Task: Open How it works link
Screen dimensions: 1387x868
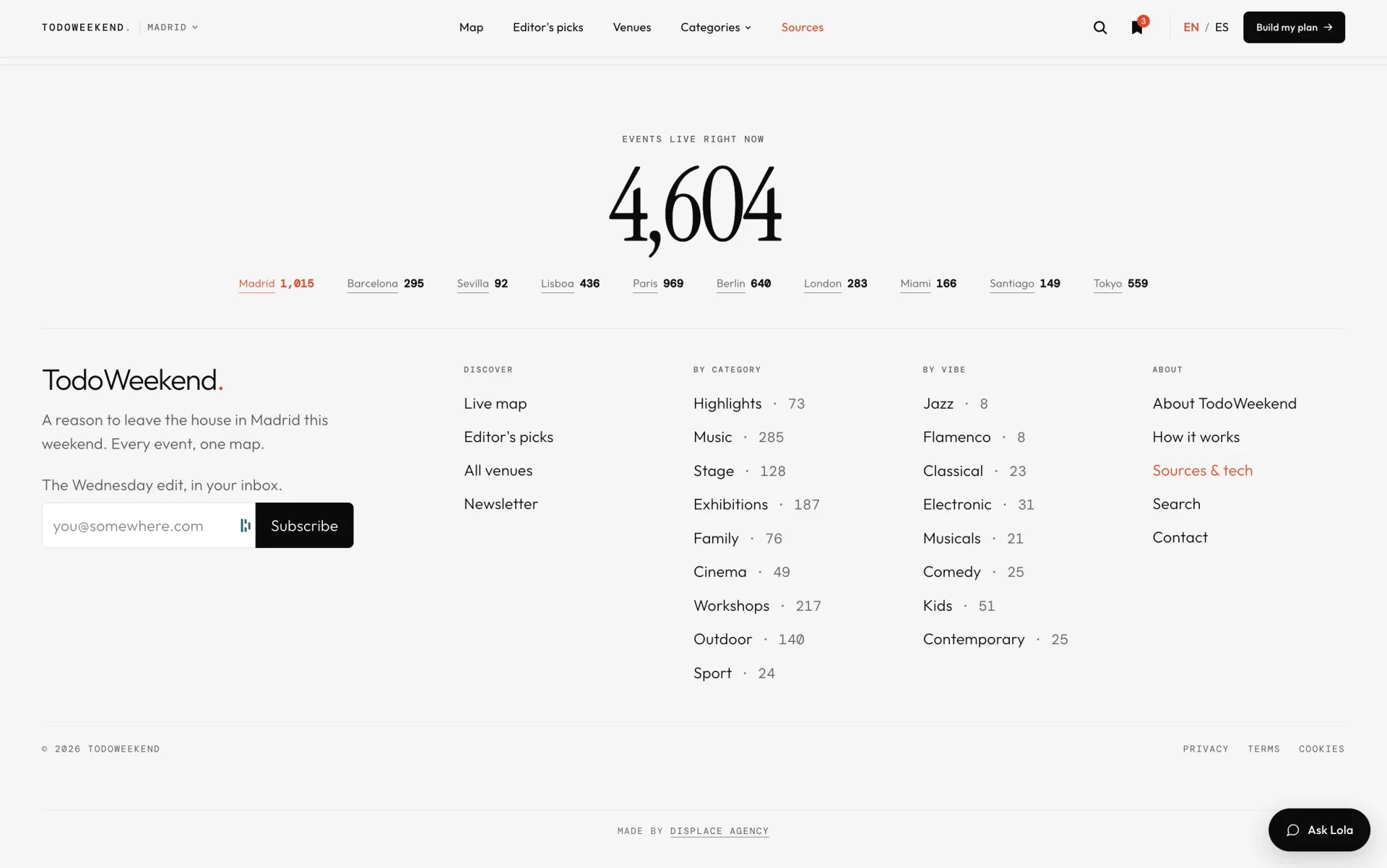Action: pos(1196,437)
